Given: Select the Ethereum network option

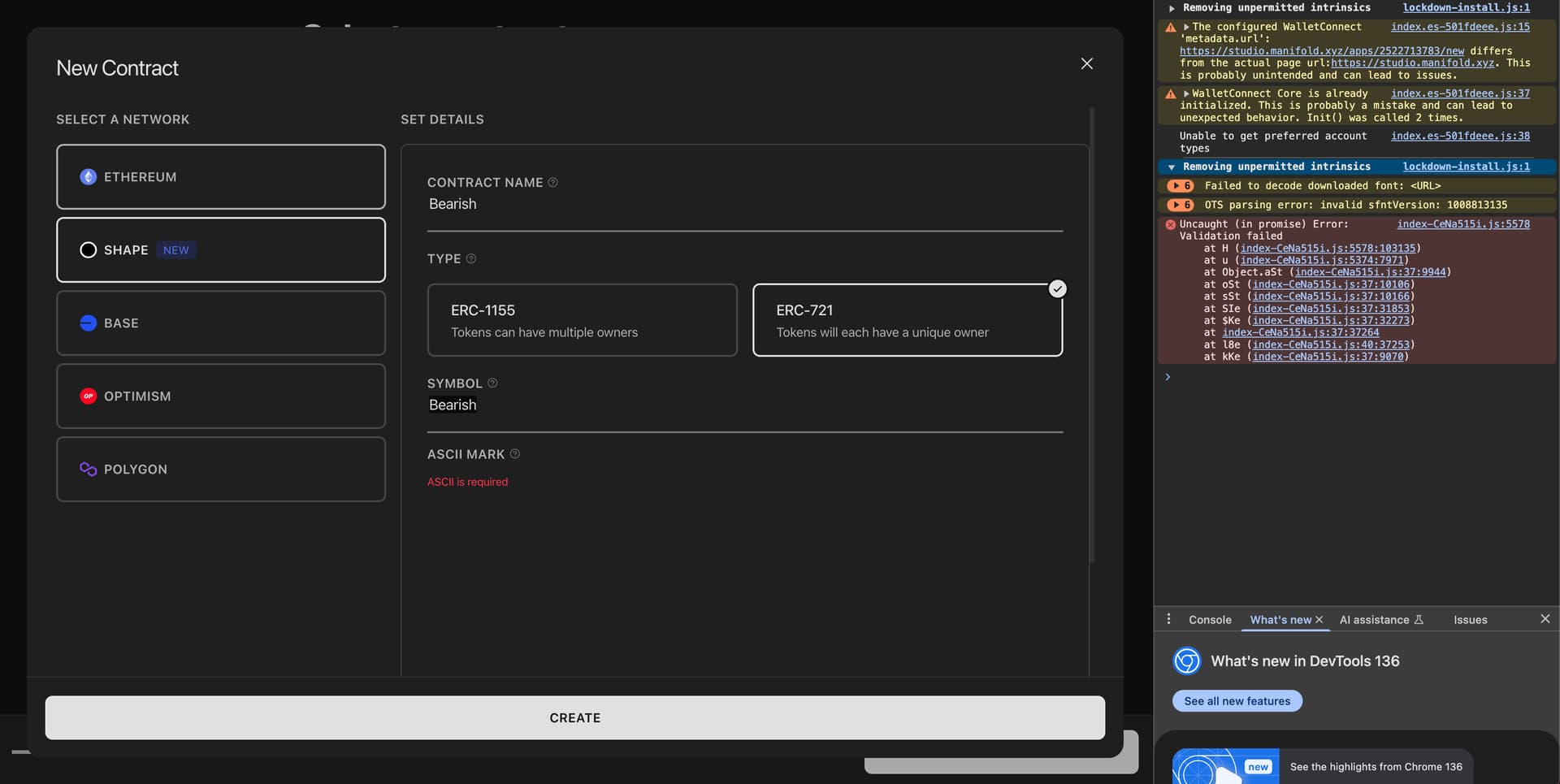Looking at the screenshot, I should (221, 177).
